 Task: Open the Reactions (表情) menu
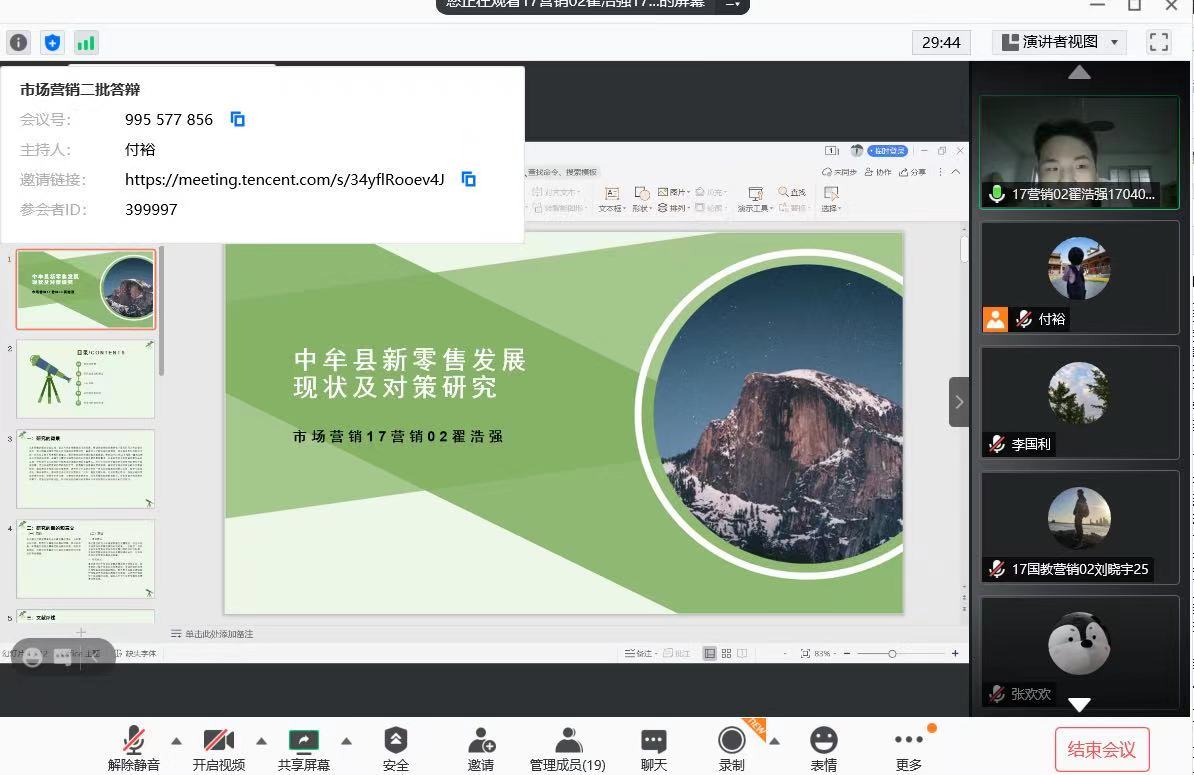823,748
